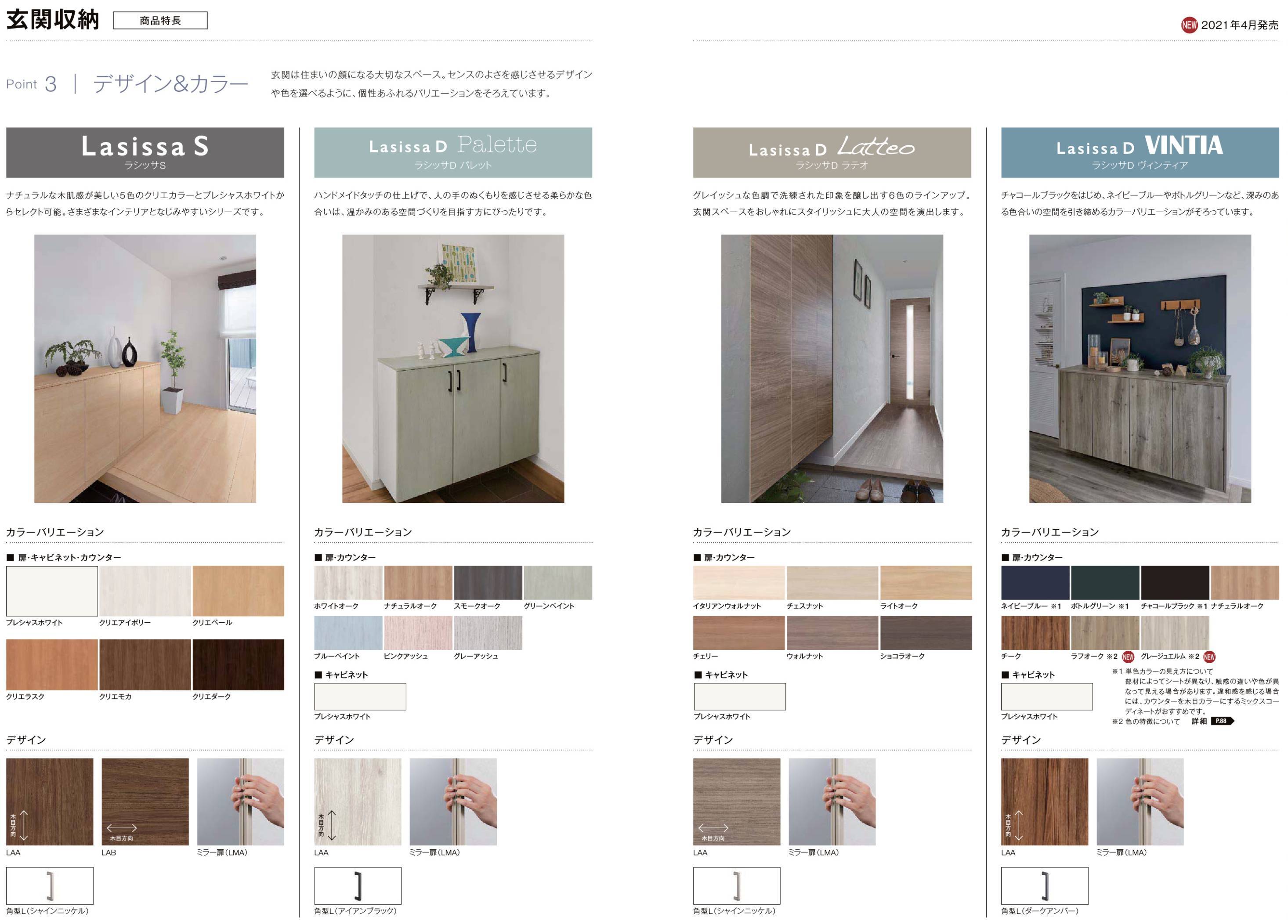Pick the クリエダーク color swatch
Screen dimensions: 1288x924
[238, 664]
